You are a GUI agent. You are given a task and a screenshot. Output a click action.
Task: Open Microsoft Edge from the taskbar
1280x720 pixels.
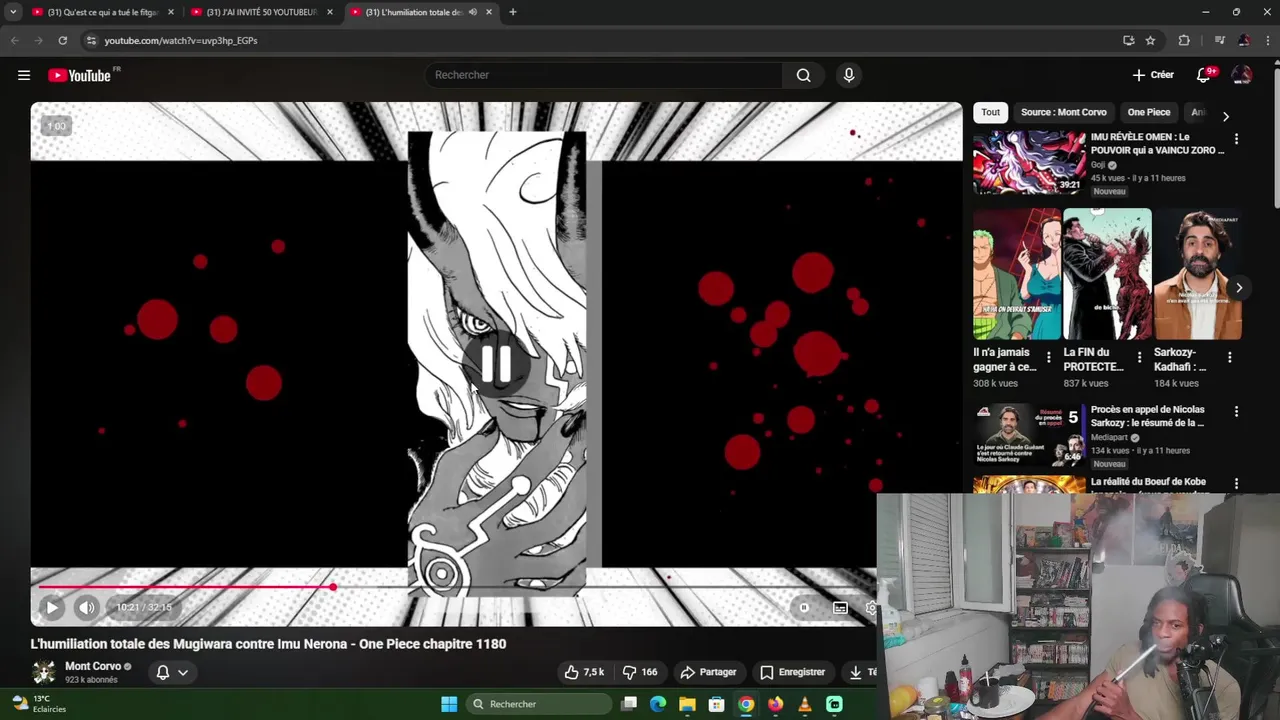click(657, 704)
